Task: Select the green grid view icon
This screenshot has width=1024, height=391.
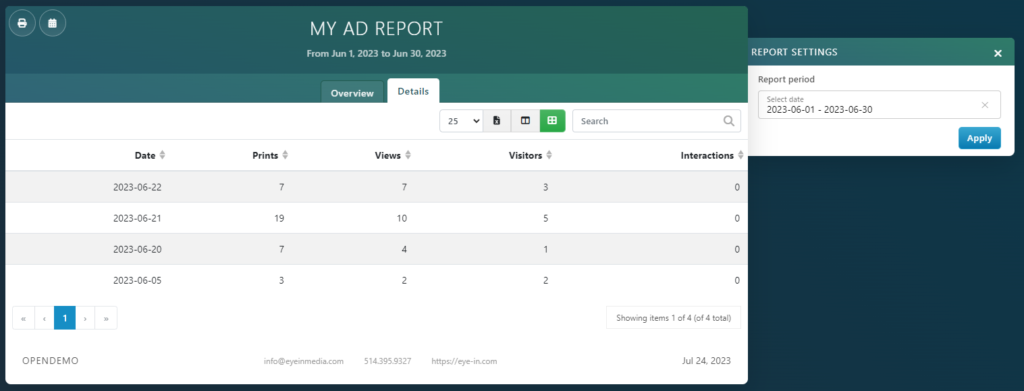Action: [552, 121]
